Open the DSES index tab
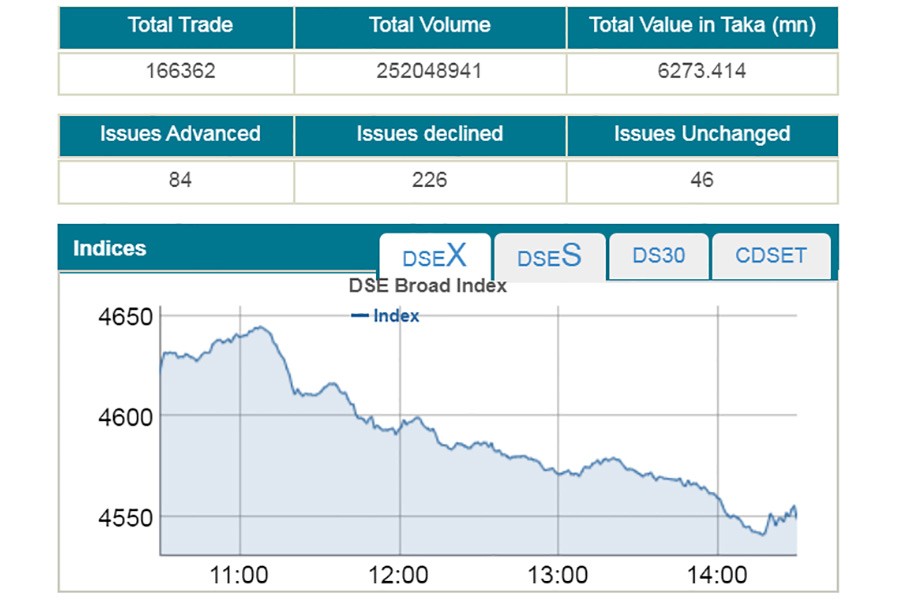This screenshot has height=600, width=900. coord(548,257)
